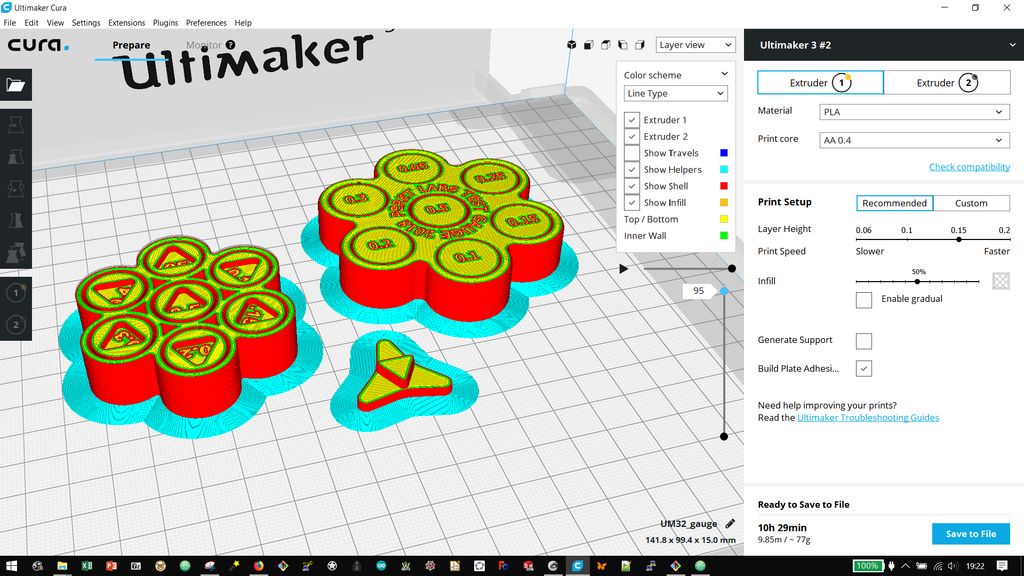Click the Prepare stage tab
Screen dimensions: 1024x576
tap(131, 45)
